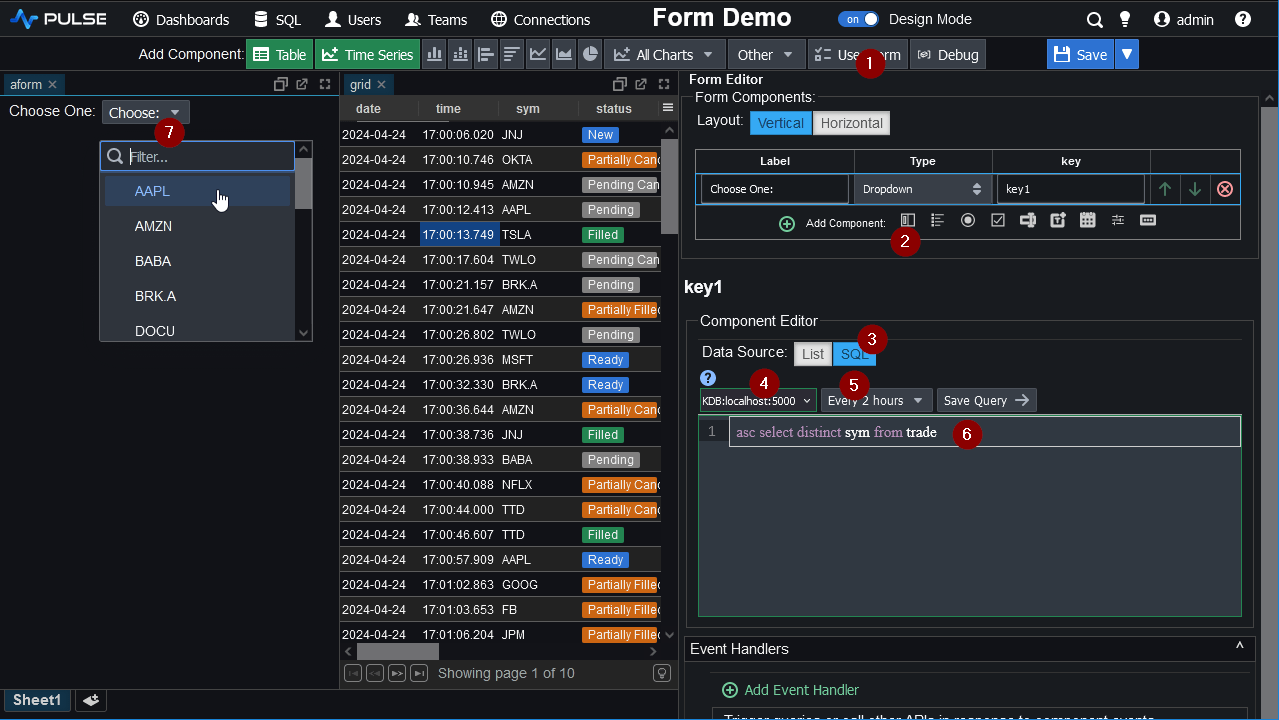Viewport: 1279px width, 720px height.
Task: Open the Dashboards menu
Action: [x=181, y=20]
